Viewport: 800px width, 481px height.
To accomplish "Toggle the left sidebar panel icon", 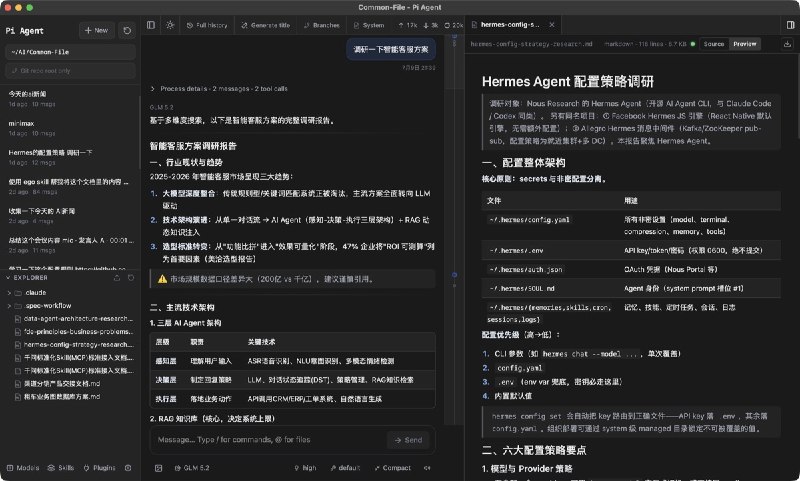I will [x=151, y=25].
